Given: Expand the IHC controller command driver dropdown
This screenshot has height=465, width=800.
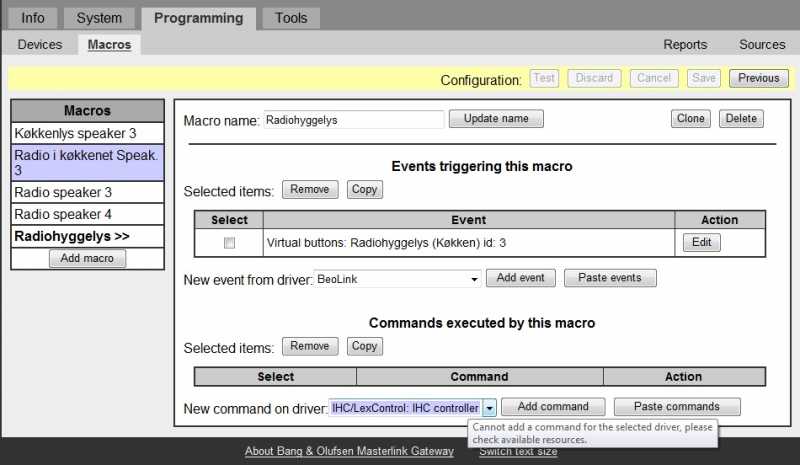Looking at the screenshot, I should click(489, 408).
